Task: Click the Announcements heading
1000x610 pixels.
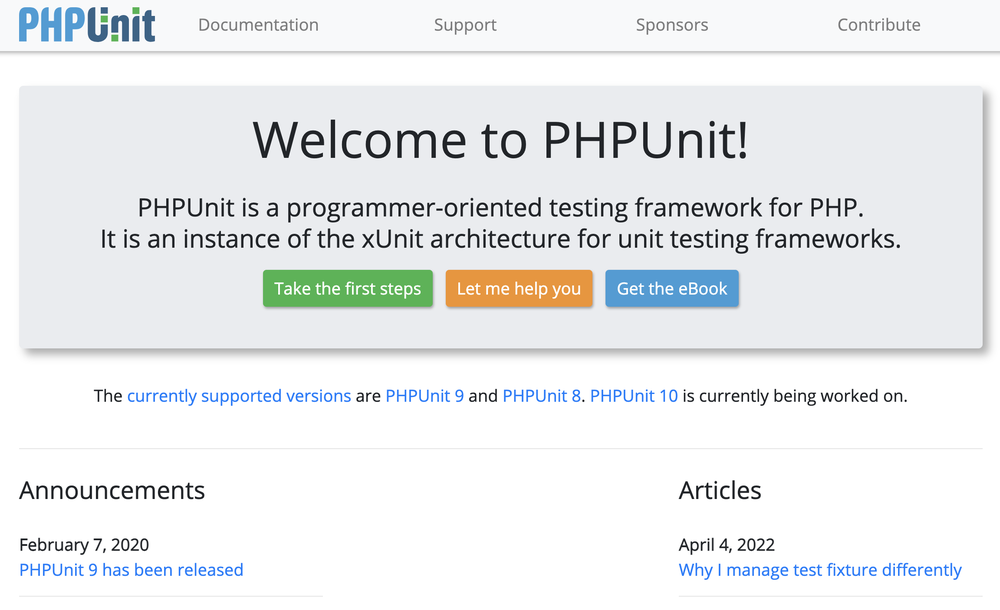Action: click(x=112, y=490)
